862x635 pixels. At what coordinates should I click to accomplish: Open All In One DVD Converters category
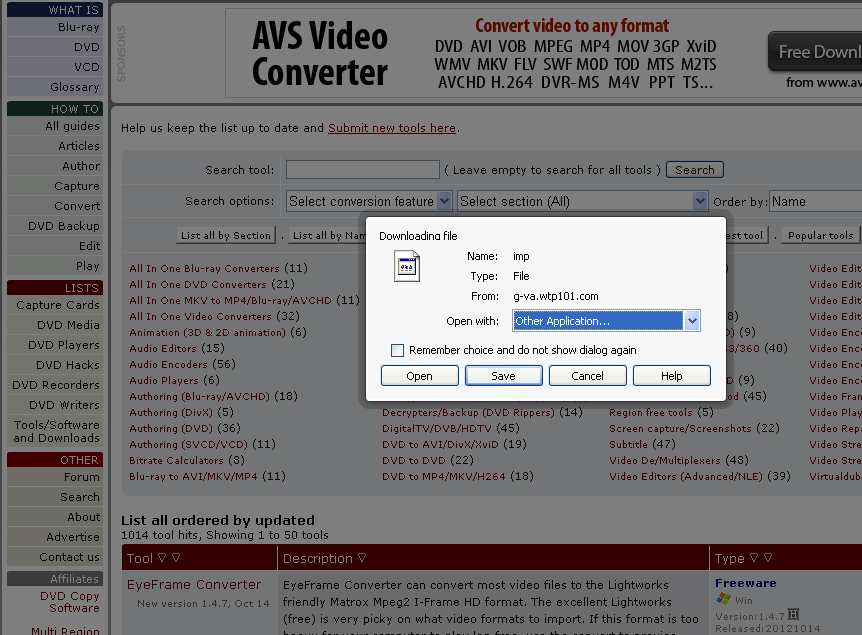point(198,284)
